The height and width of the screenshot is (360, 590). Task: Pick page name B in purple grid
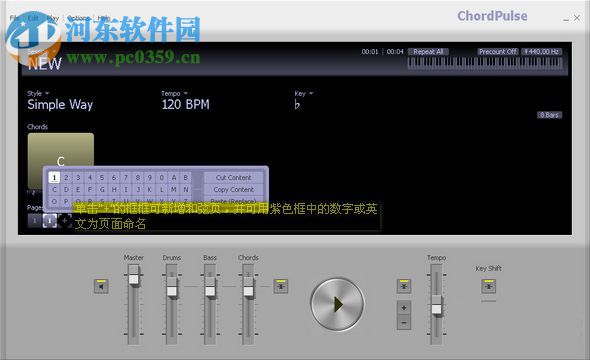186,178
